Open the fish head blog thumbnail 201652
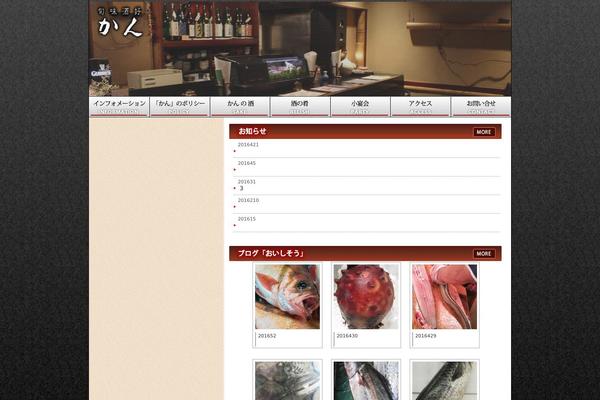This screenshot has height=400, width=600. click(x=287, y=297)
